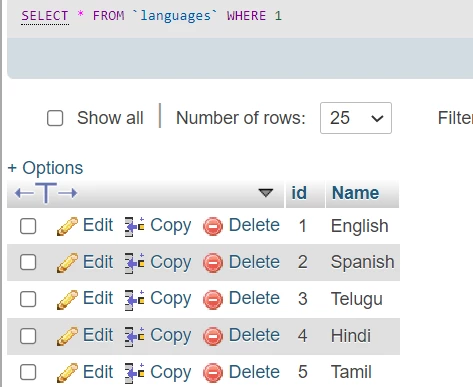Click the English name cell
This screenshot has height=387, width=473.
point(360,226)
